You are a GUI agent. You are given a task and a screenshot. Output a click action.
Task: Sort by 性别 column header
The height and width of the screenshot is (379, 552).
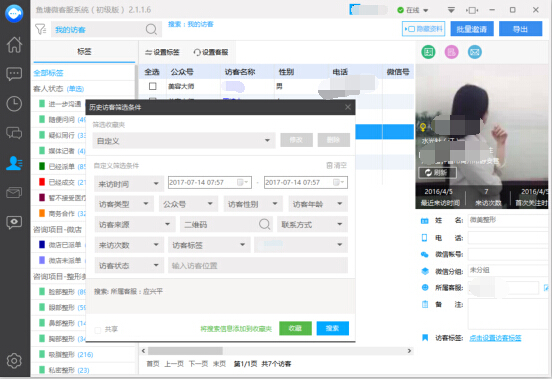coord(286,72)
